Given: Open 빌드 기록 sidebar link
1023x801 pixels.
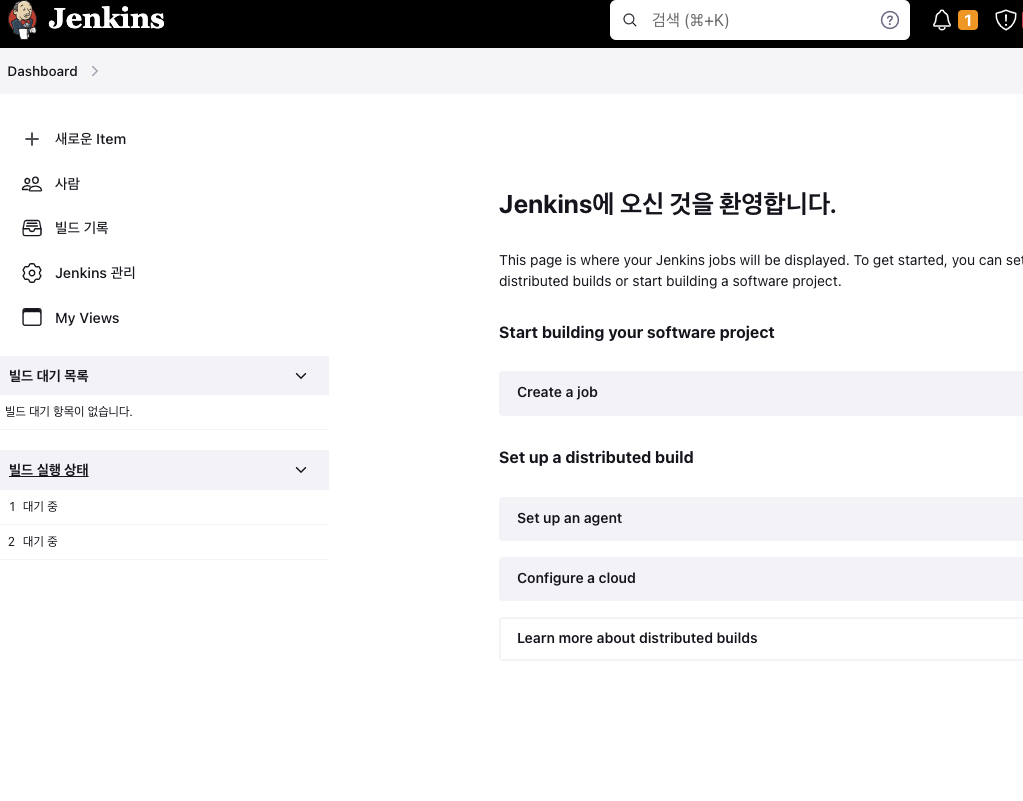Looking at the screenshot, I should (x=82, y=228).
